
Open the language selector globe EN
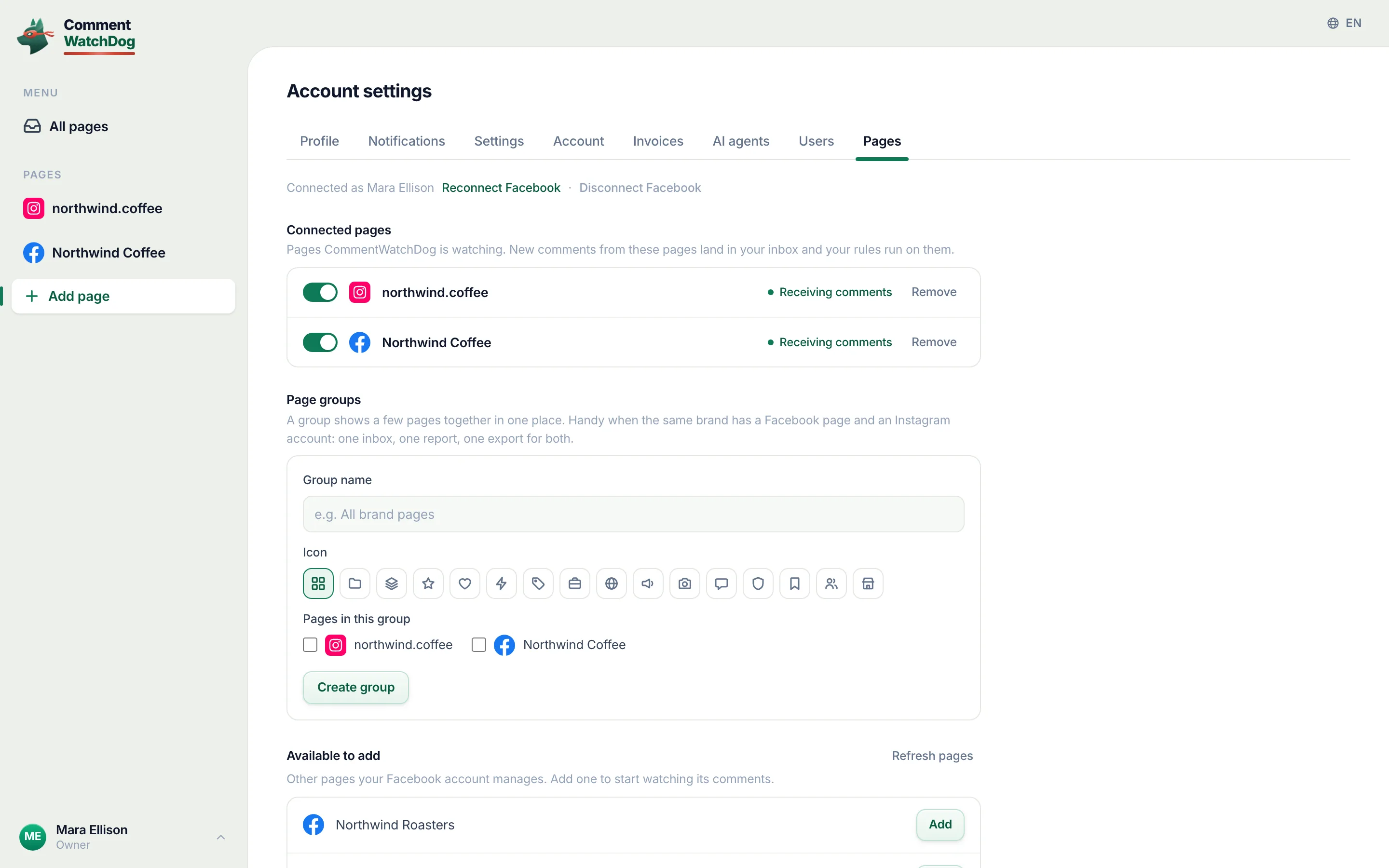click(x=1344, y=23)
